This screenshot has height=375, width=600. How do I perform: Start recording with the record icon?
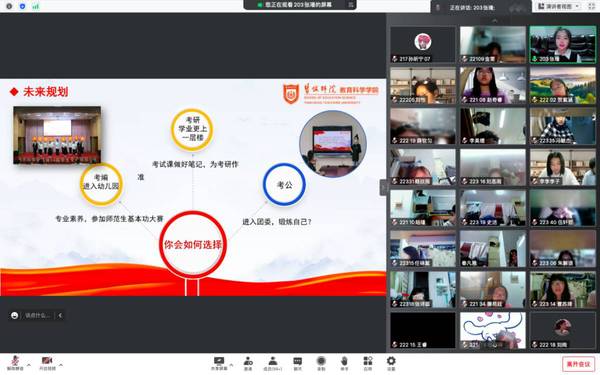(321, 363)
